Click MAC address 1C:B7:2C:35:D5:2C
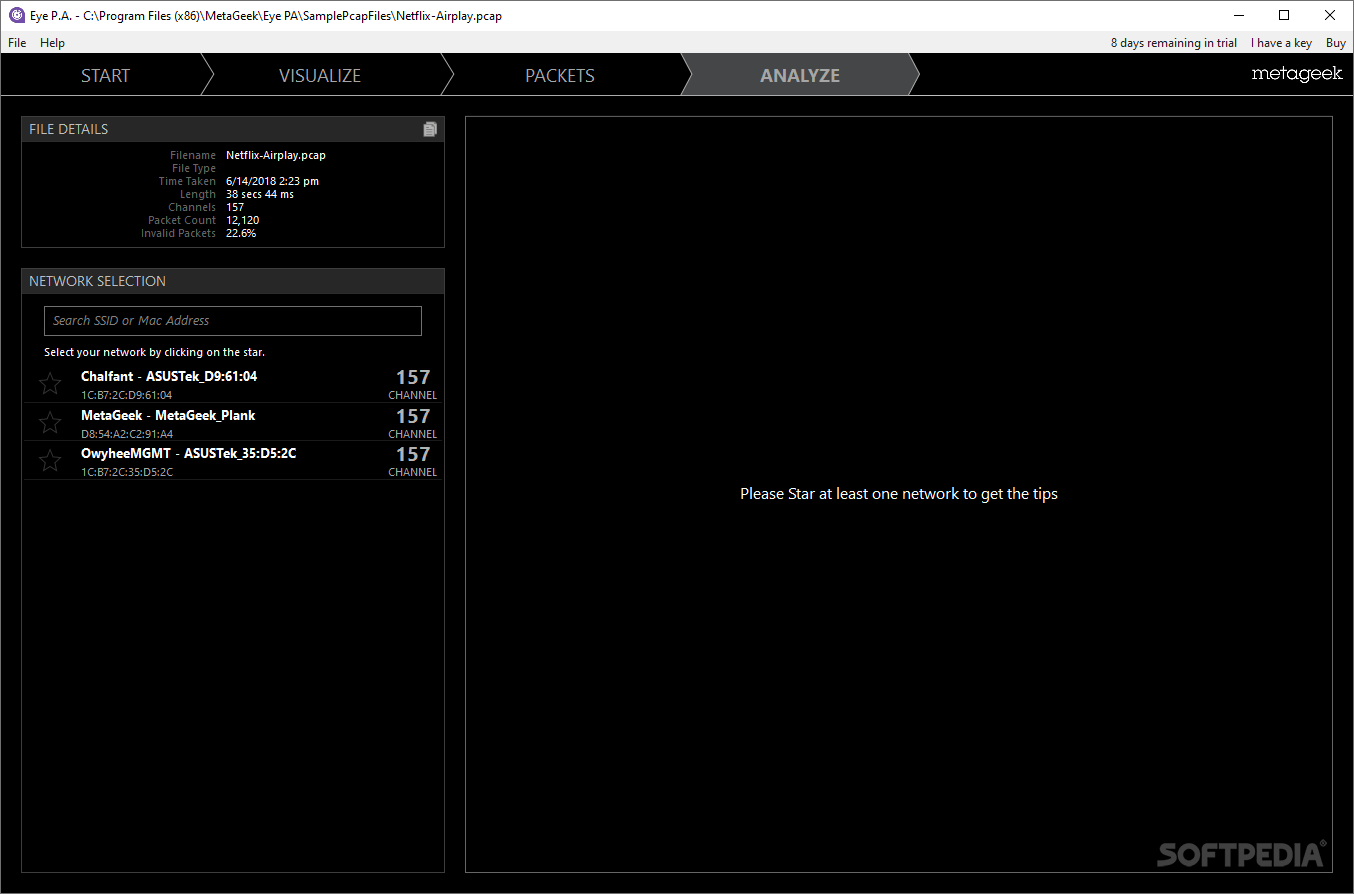The width and height of the screenshot is (1354, 894). 127,472
